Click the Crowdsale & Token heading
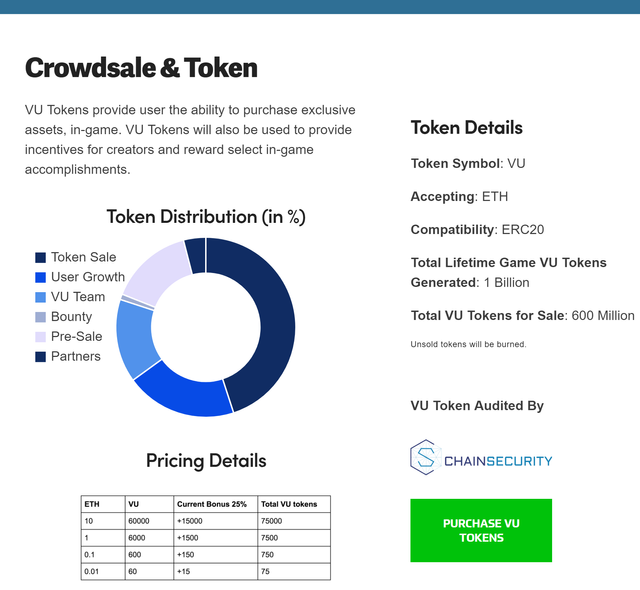 coord(141,68)
